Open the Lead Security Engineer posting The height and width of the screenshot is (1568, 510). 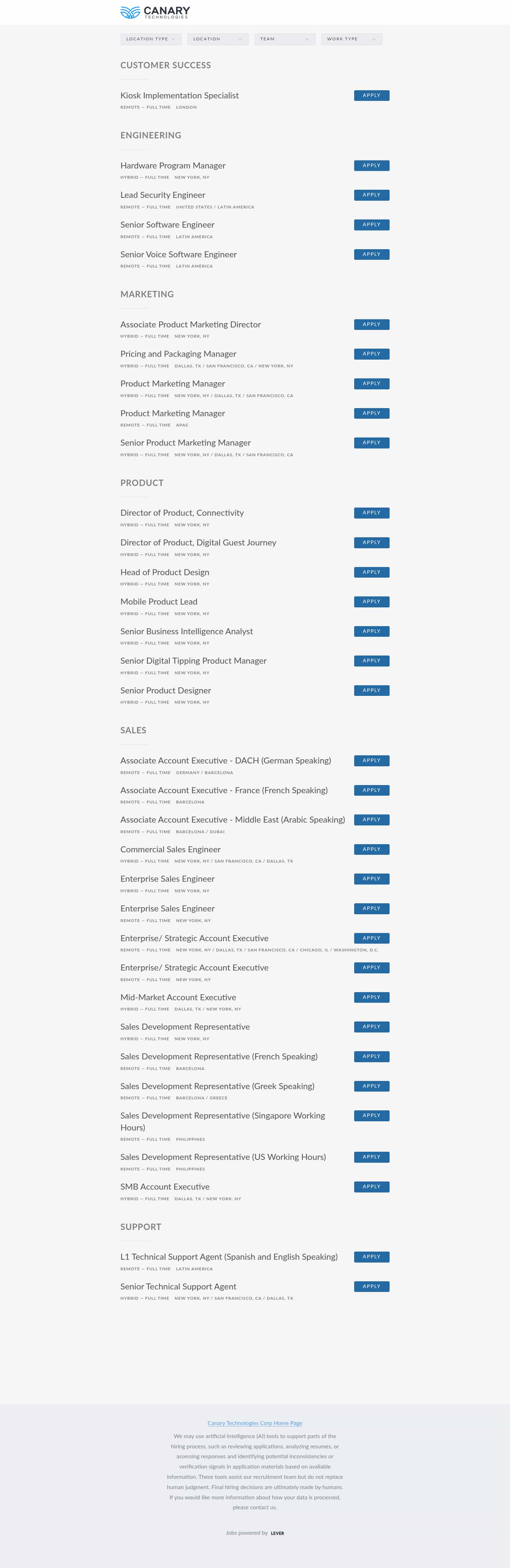pos(163,195)
